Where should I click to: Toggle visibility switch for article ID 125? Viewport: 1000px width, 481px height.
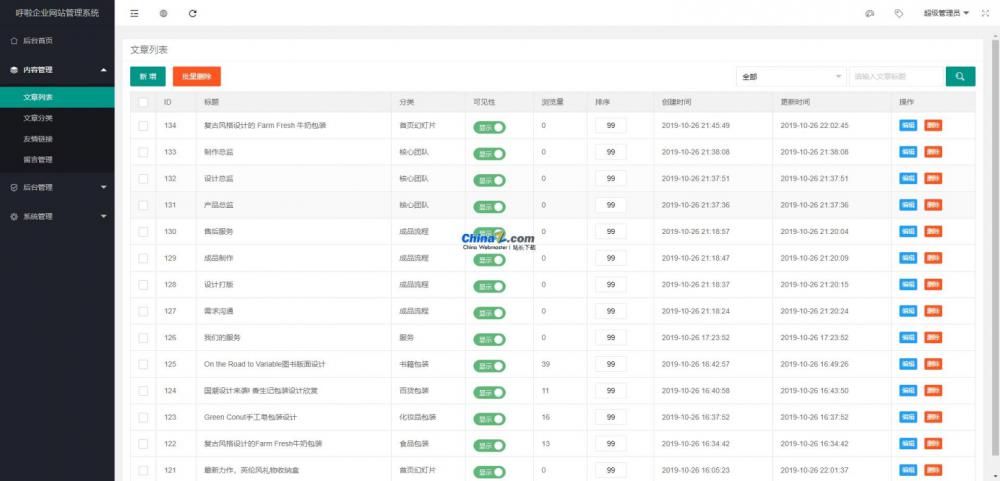click(489, 366)
